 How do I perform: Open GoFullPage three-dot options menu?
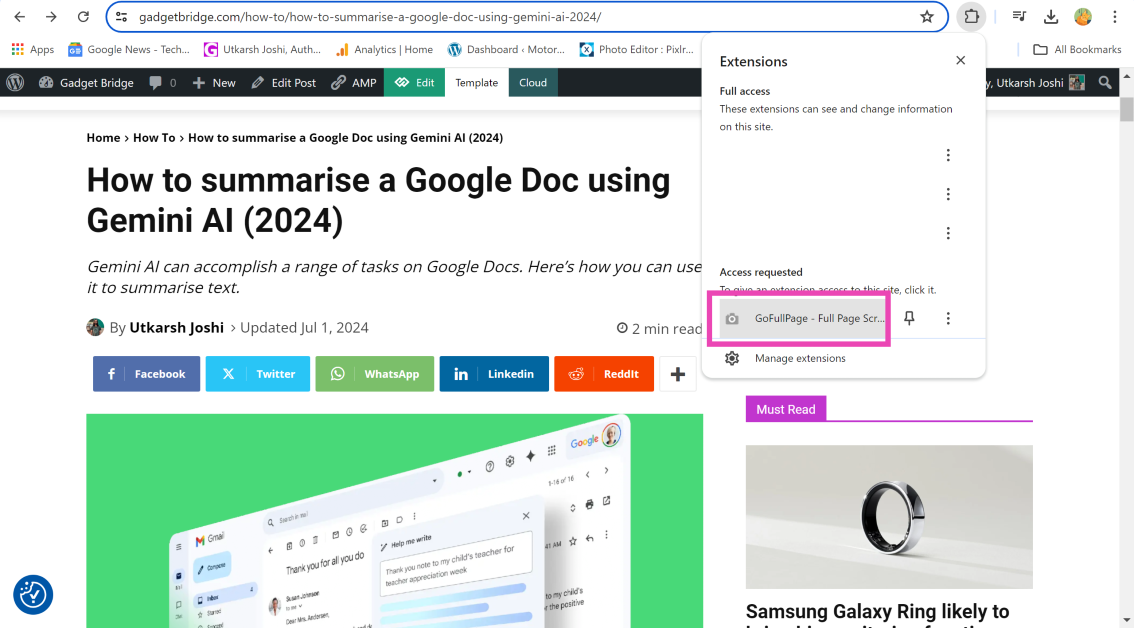948,318
